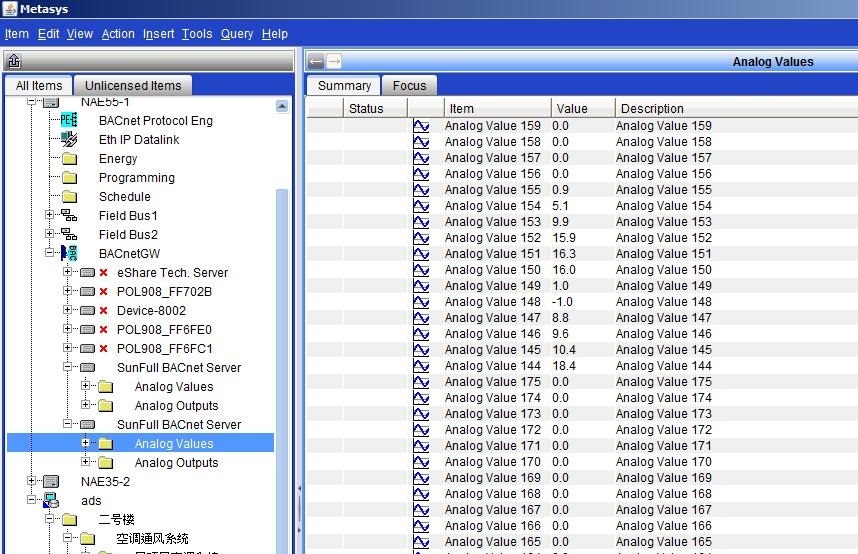Image resolution: width=858 pixels, height=554 pixels.
Task: Select the 二号楼 folder in the tree
Action: coord(116,519)
